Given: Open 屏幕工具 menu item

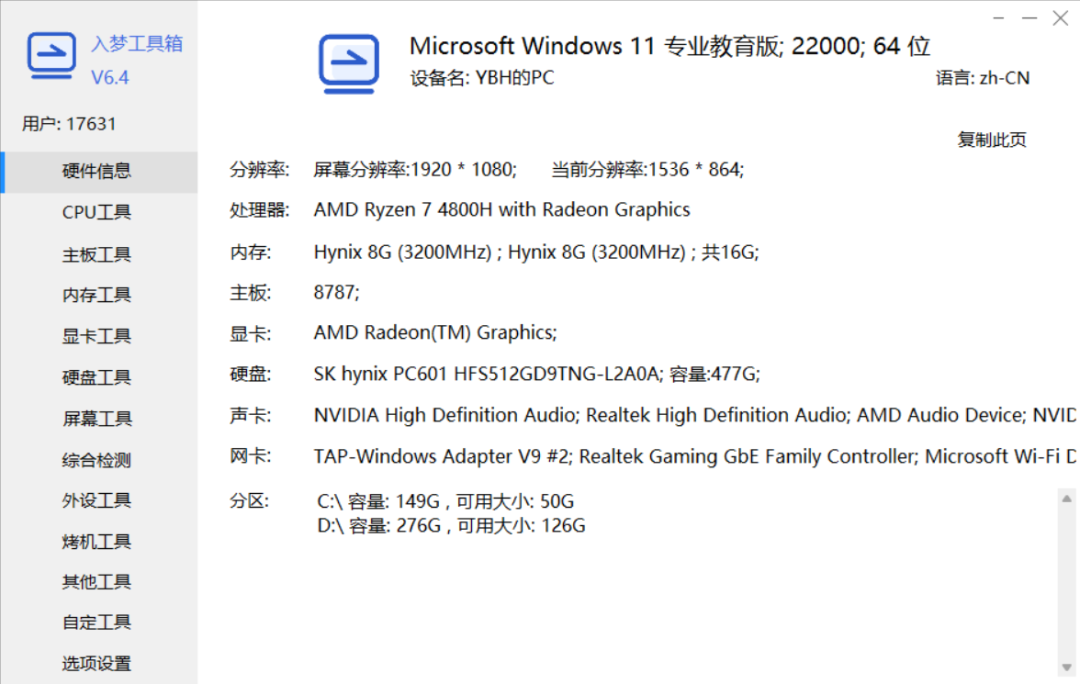Looking at the screenshot, I should [x=96, y=419].
